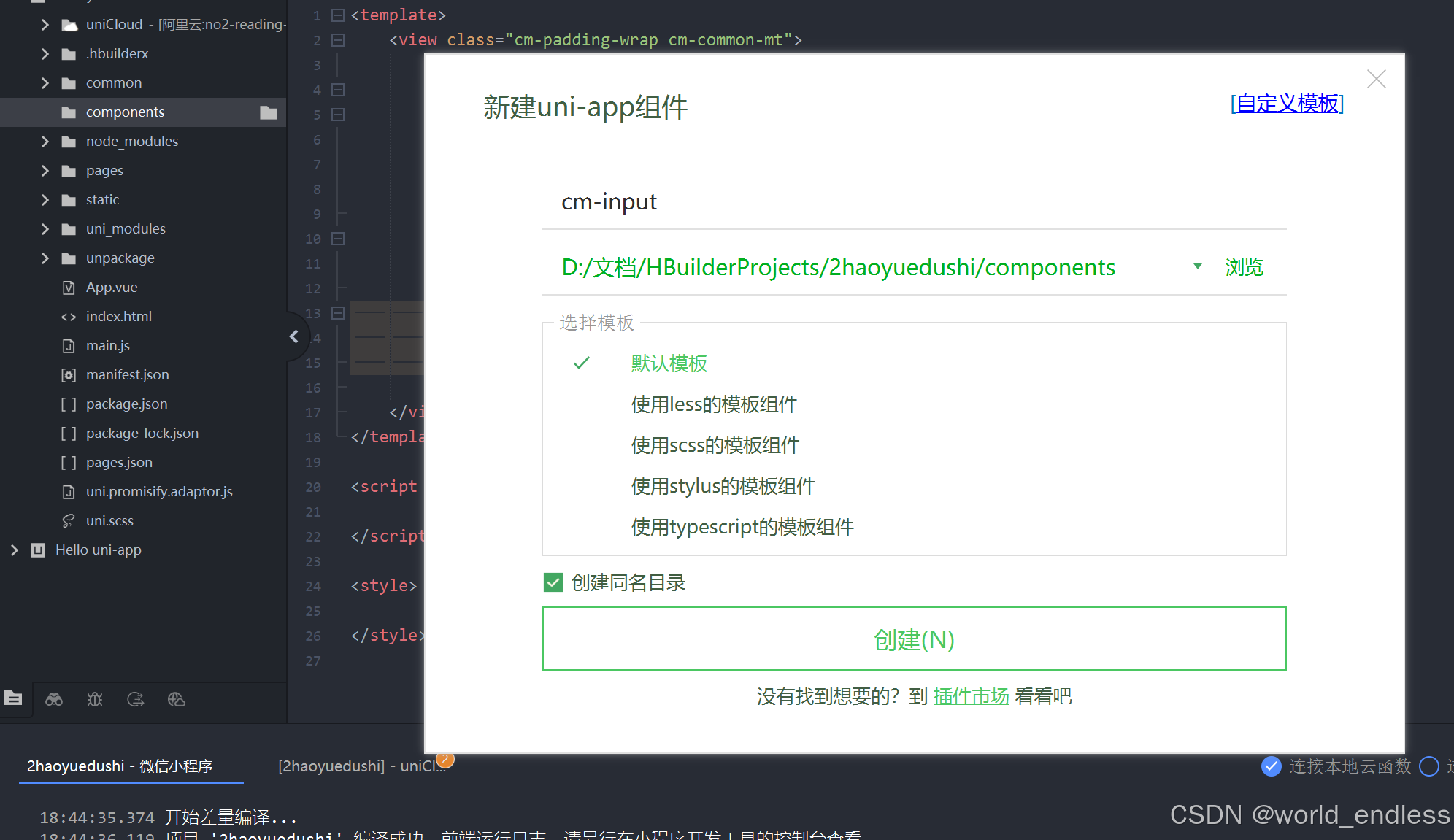The height and width of the screenshot is (840, 1454).
Task: Select the 2haoyuedushi 微信小程序 console tab
Action: coord(119,766)
